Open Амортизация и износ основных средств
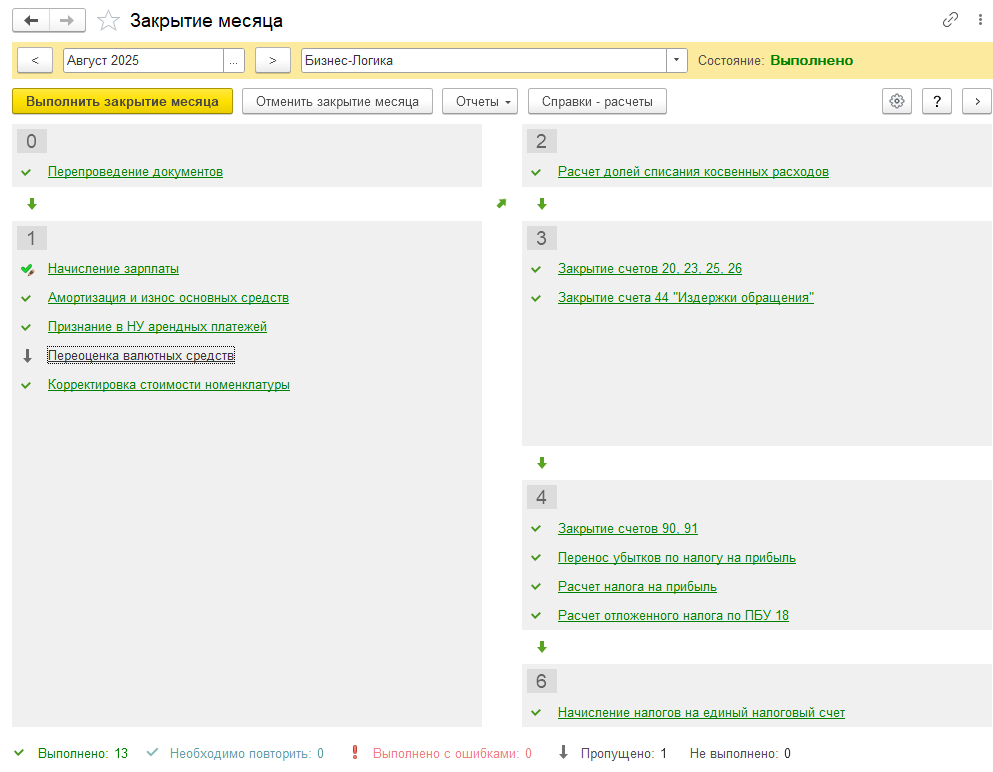Viewport: 993px width, 772px height. point(168,298)
